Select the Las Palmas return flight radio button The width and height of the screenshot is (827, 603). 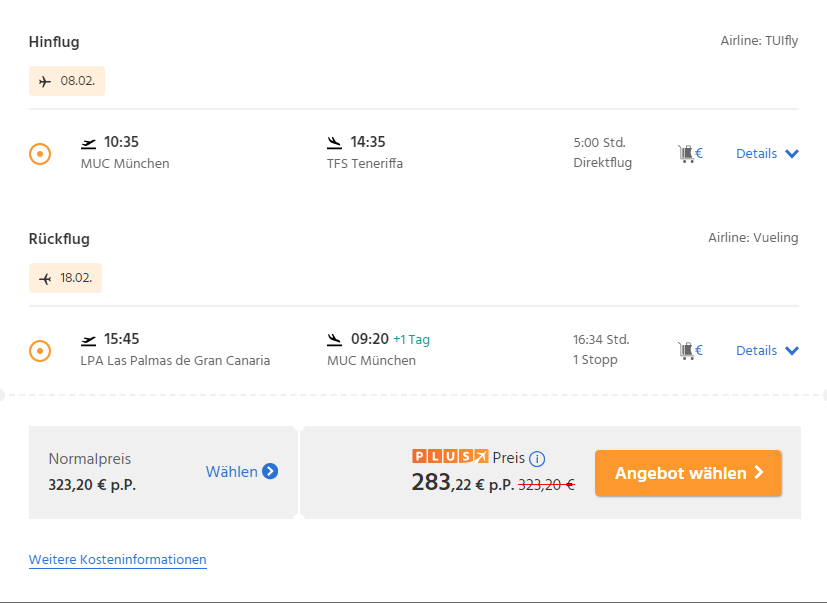click(x=40, y=351)
